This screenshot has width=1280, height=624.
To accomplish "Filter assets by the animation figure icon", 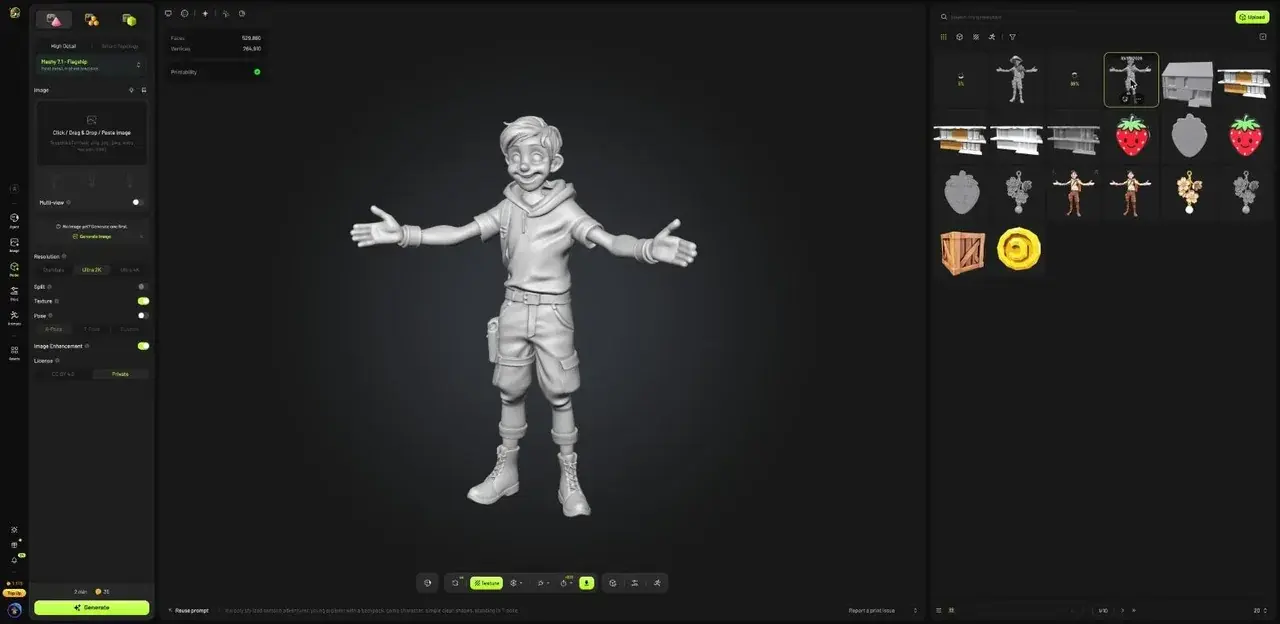I will click(x=992, y=37).
